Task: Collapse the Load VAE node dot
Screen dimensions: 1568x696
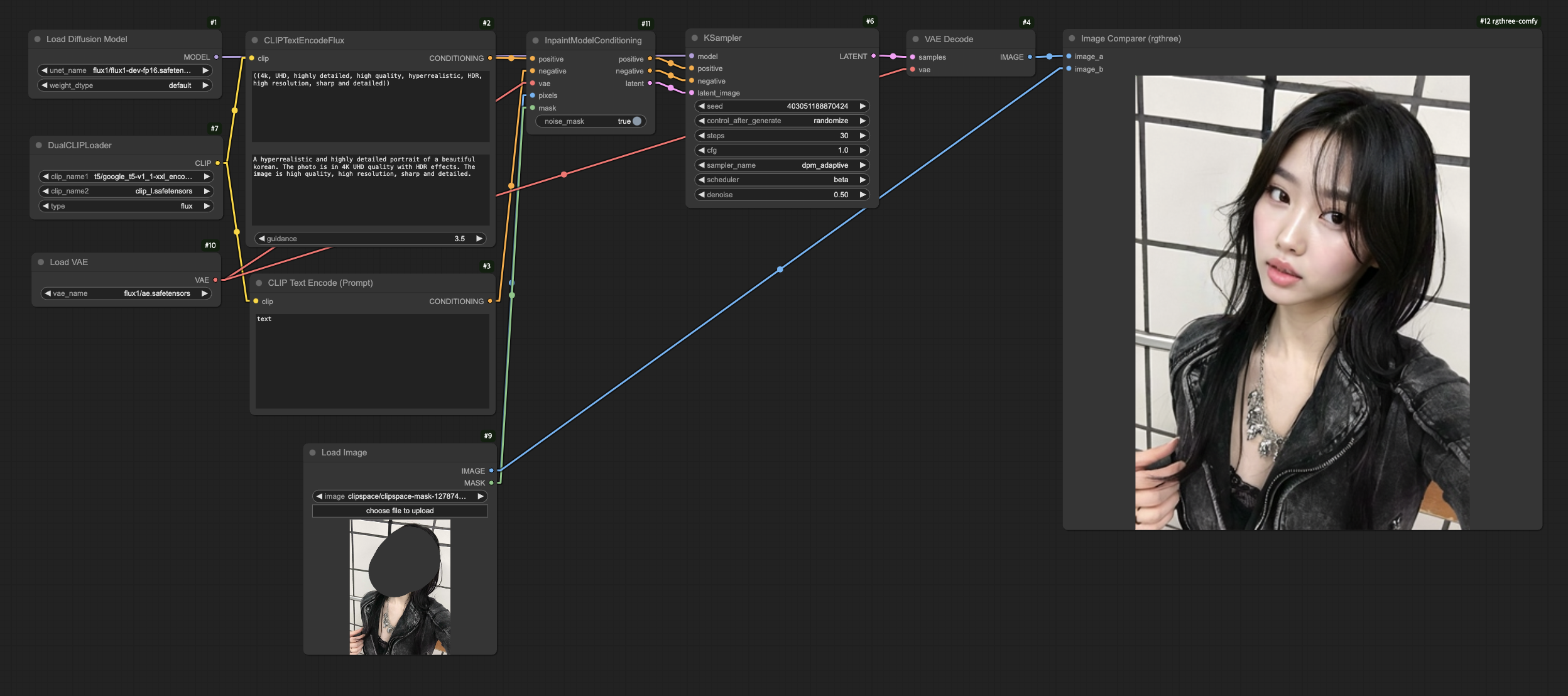Action: 41,262
